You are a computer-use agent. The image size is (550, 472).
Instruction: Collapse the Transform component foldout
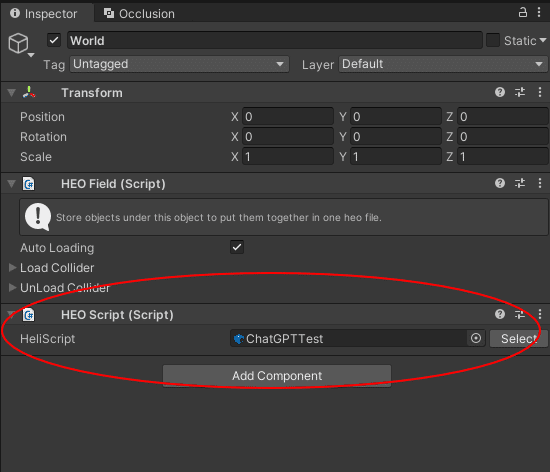[x=12, y=93]
